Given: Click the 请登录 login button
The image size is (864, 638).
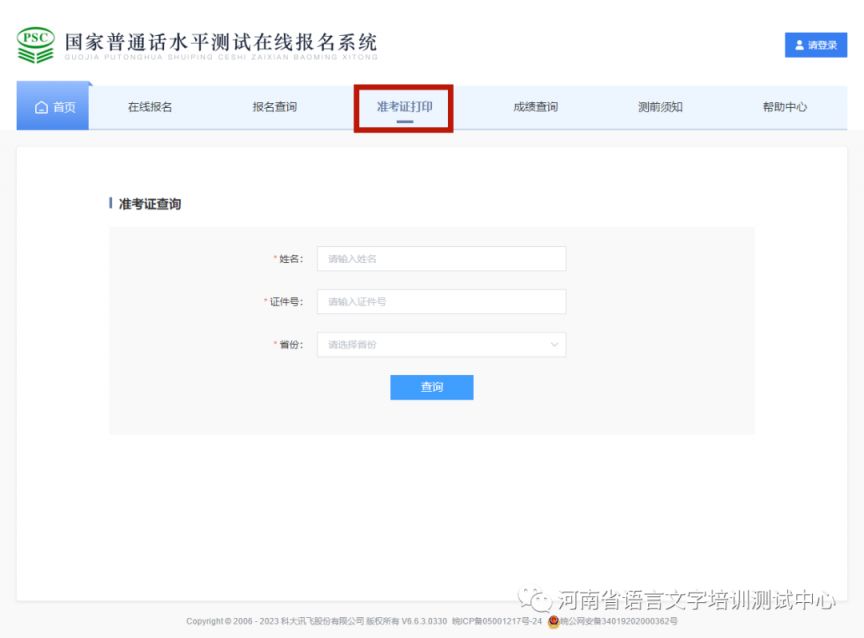Looking at the screenshot, I should tap(815, 44).
